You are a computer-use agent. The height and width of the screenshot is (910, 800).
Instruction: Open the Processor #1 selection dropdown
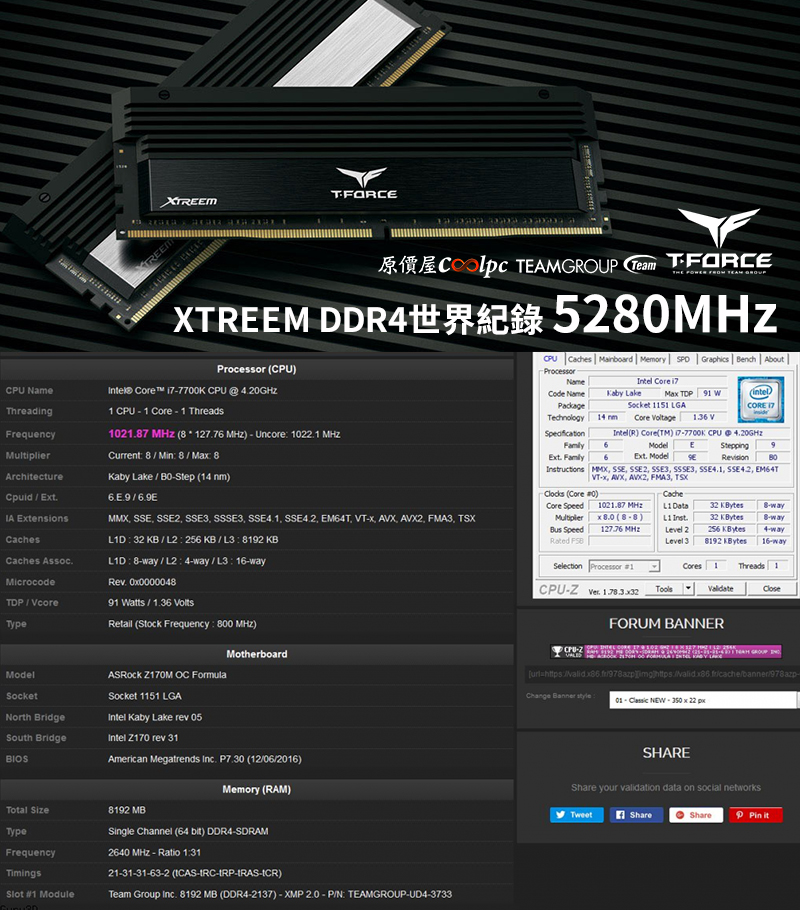[625, 566]
